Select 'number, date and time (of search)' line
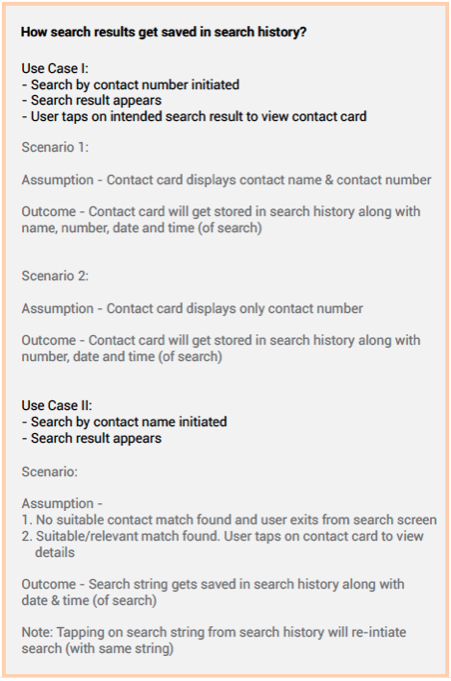Screen dimensions: 451x681 pos(122,357)
